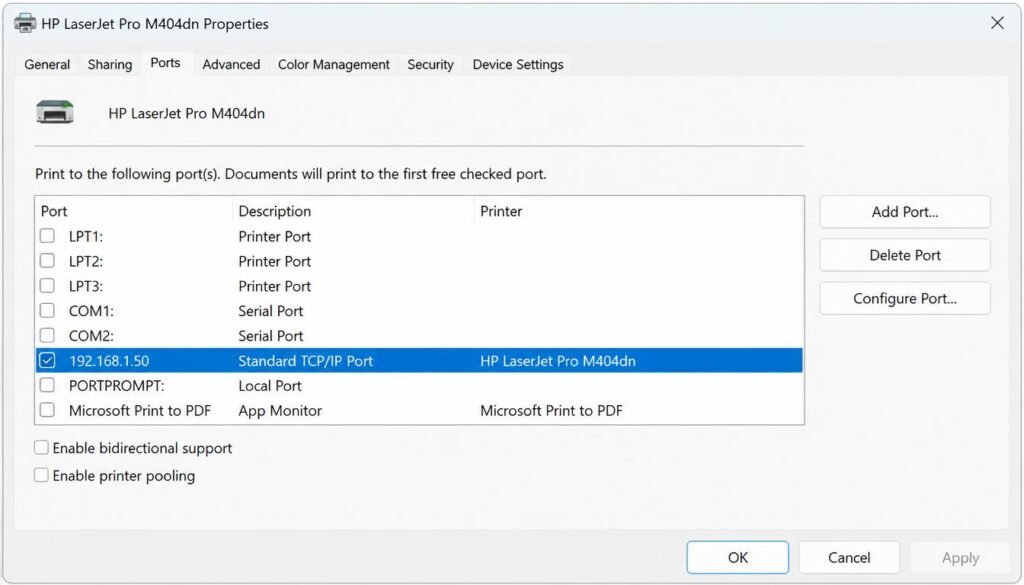Open the Color Management tab
The image size is (1024, 585).
point(334,64)
